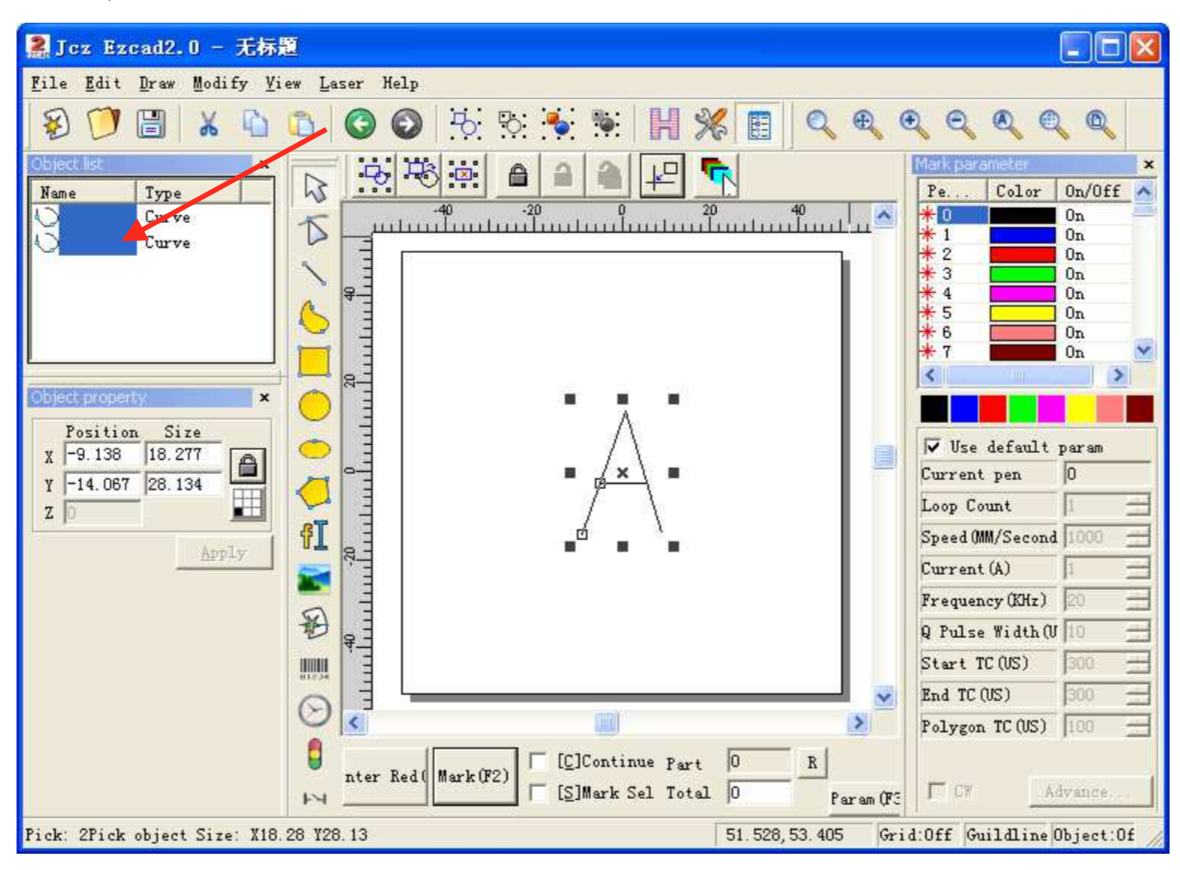Viewport: 1180px width, 870px height.
Task: Click the undo green arrow icon
Action: 360,124
